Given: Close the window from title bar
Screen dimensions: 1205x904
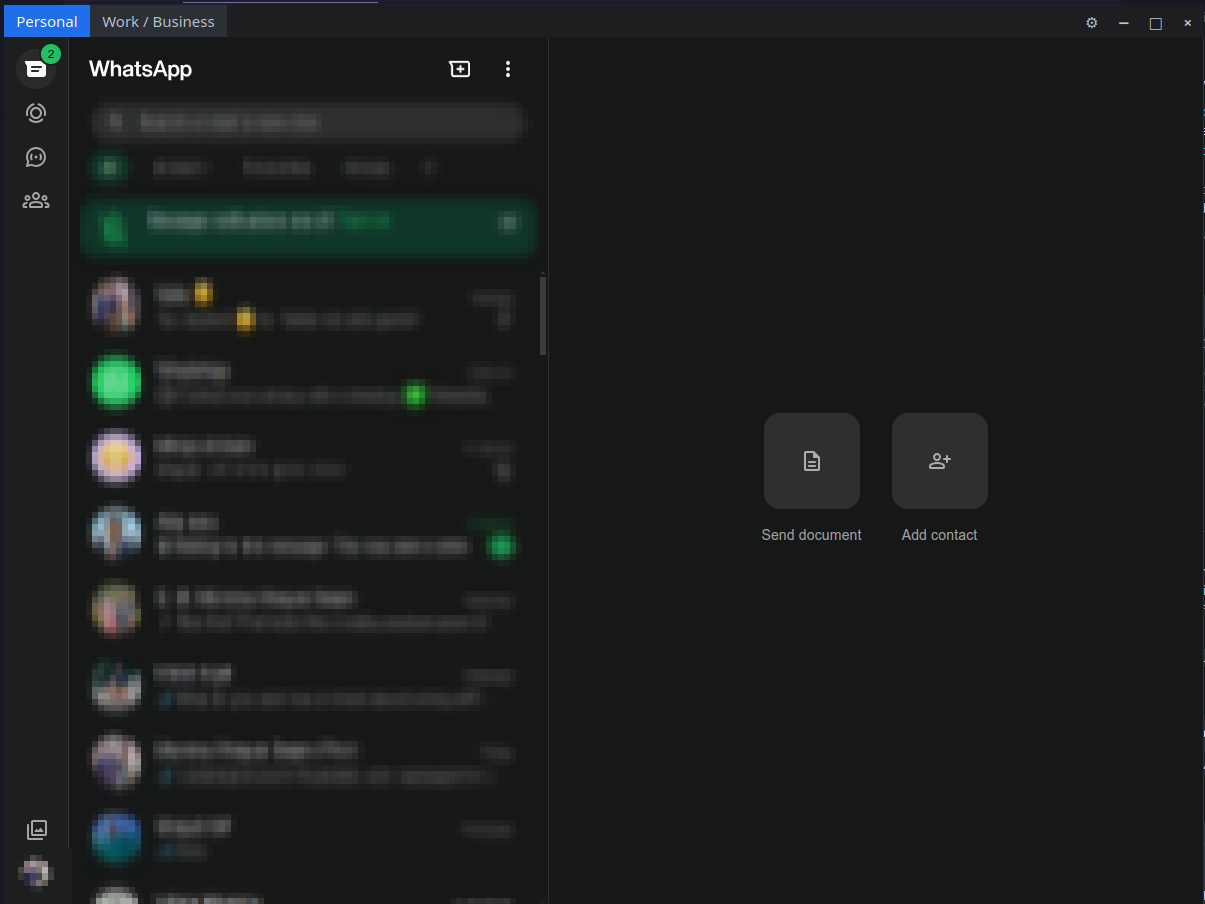Looking at the screenshot, I should pyautogui.click(x=1188, y=22).
